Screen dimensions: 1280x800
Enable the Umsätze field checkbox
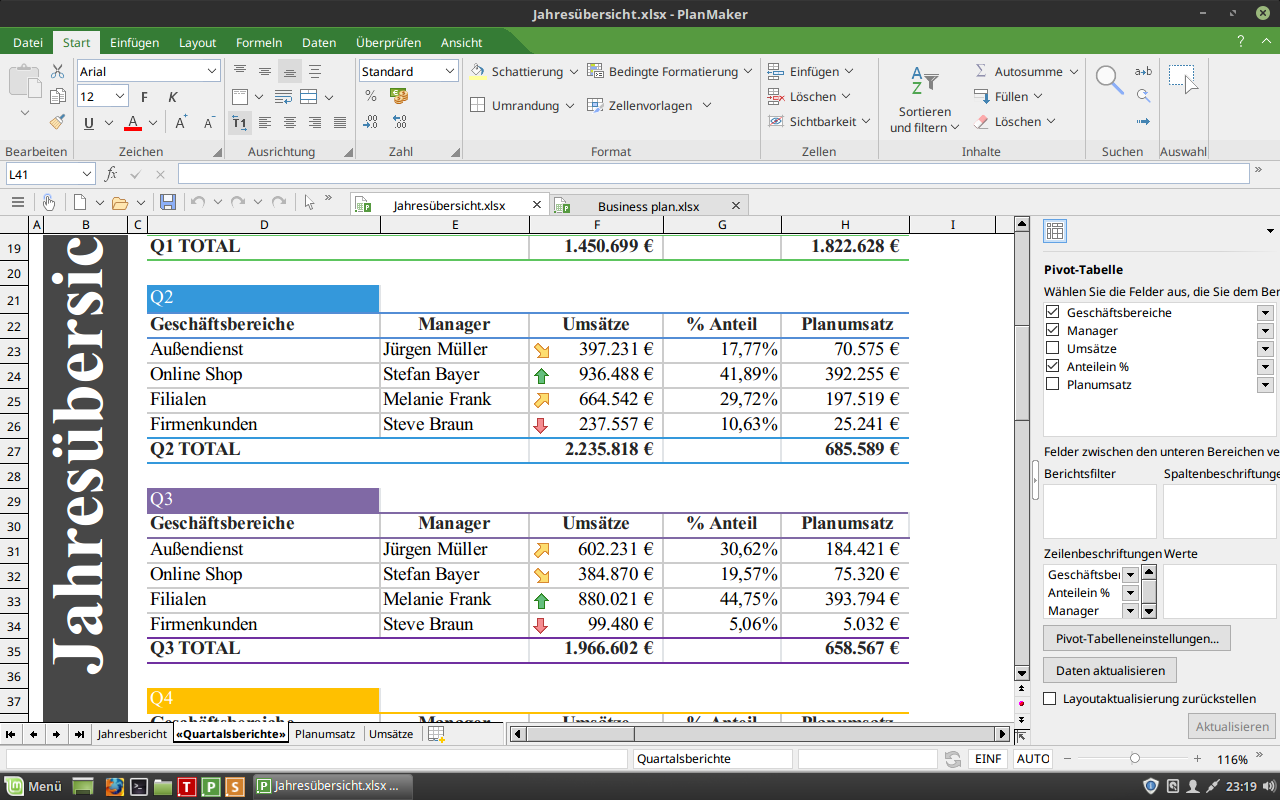click(1052, 349)
